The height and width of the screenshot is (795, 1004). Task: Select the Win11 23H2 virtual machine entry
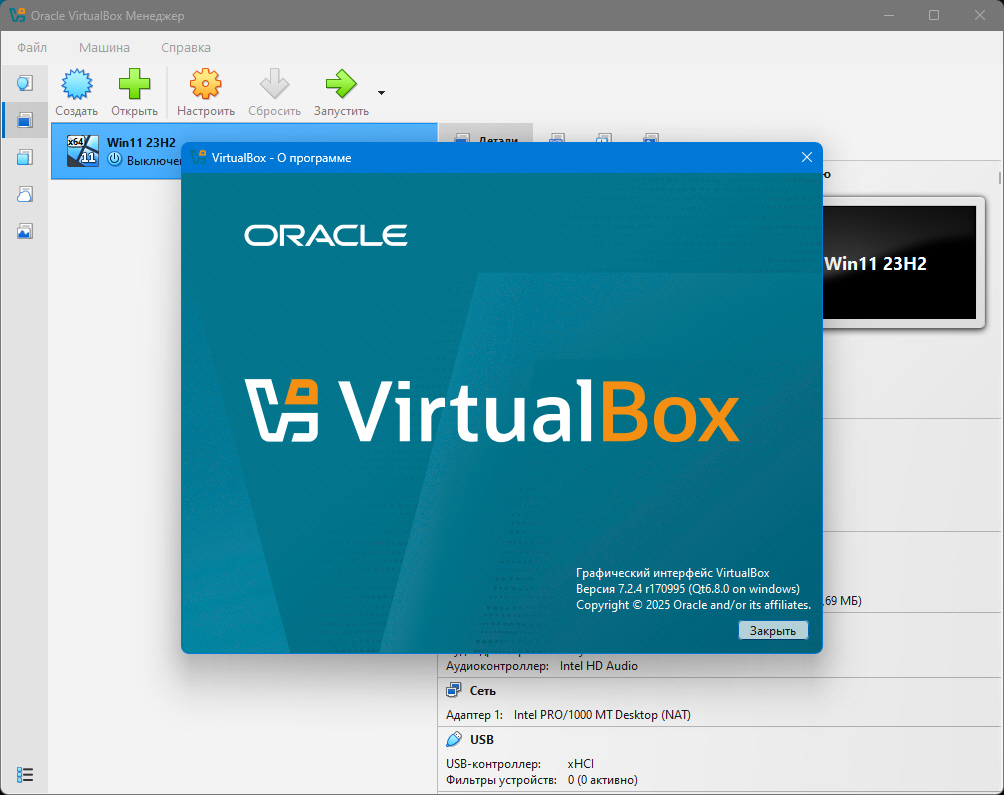(115, 151)
